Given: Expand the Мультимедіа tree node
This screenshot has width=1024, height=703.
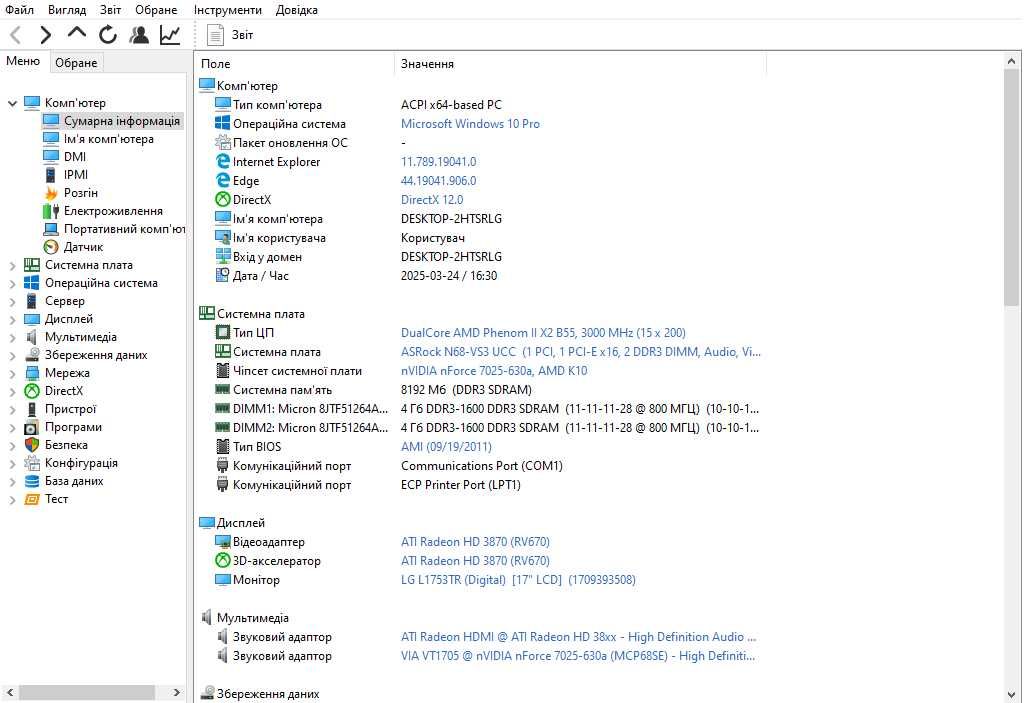Looking at the screenshot, I should tap(12, 337).
